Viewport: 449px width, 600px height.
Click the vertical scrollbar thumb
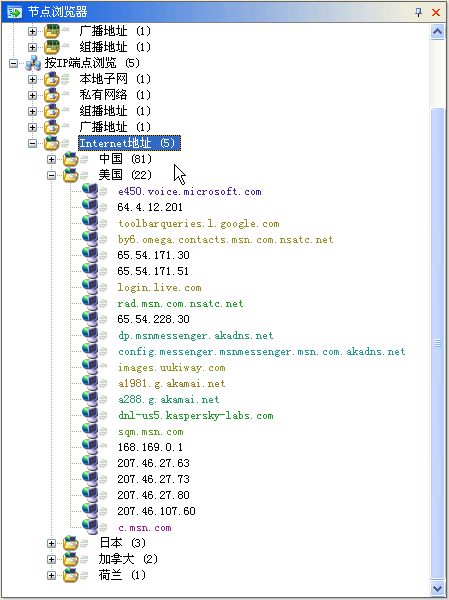[437, 343]
